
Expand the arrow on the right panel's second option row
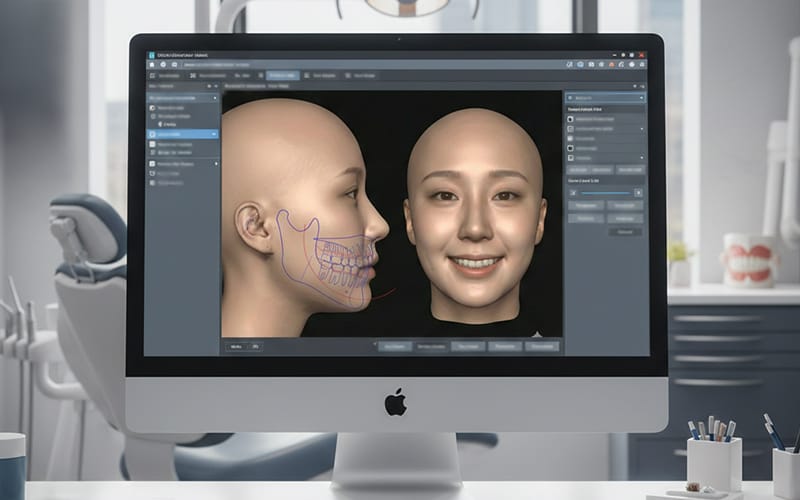tap(642, 129)
